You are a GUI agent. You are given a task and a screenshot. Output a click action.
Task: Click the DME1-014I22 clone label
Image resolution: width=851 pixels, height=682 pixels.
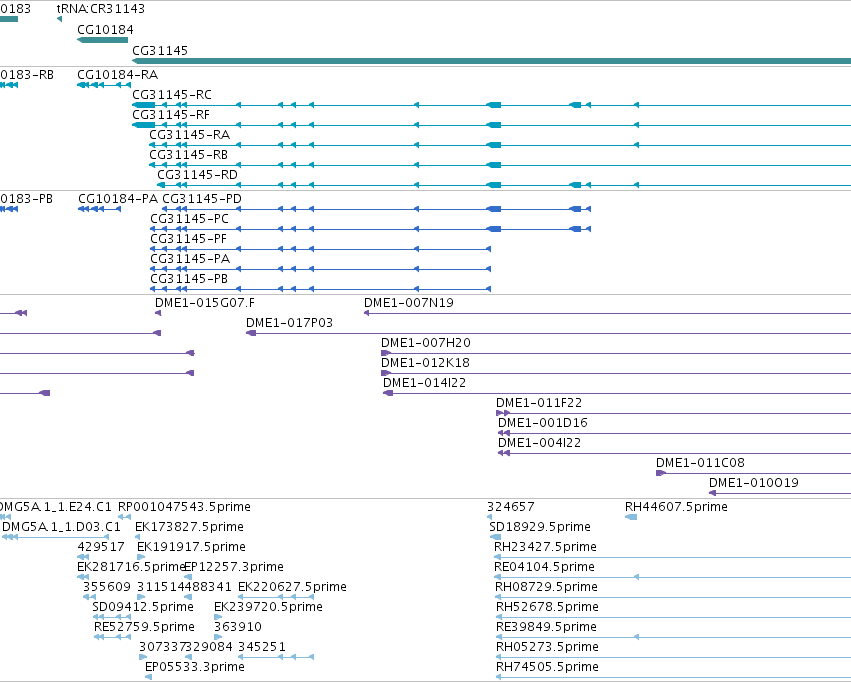point(424,384)
